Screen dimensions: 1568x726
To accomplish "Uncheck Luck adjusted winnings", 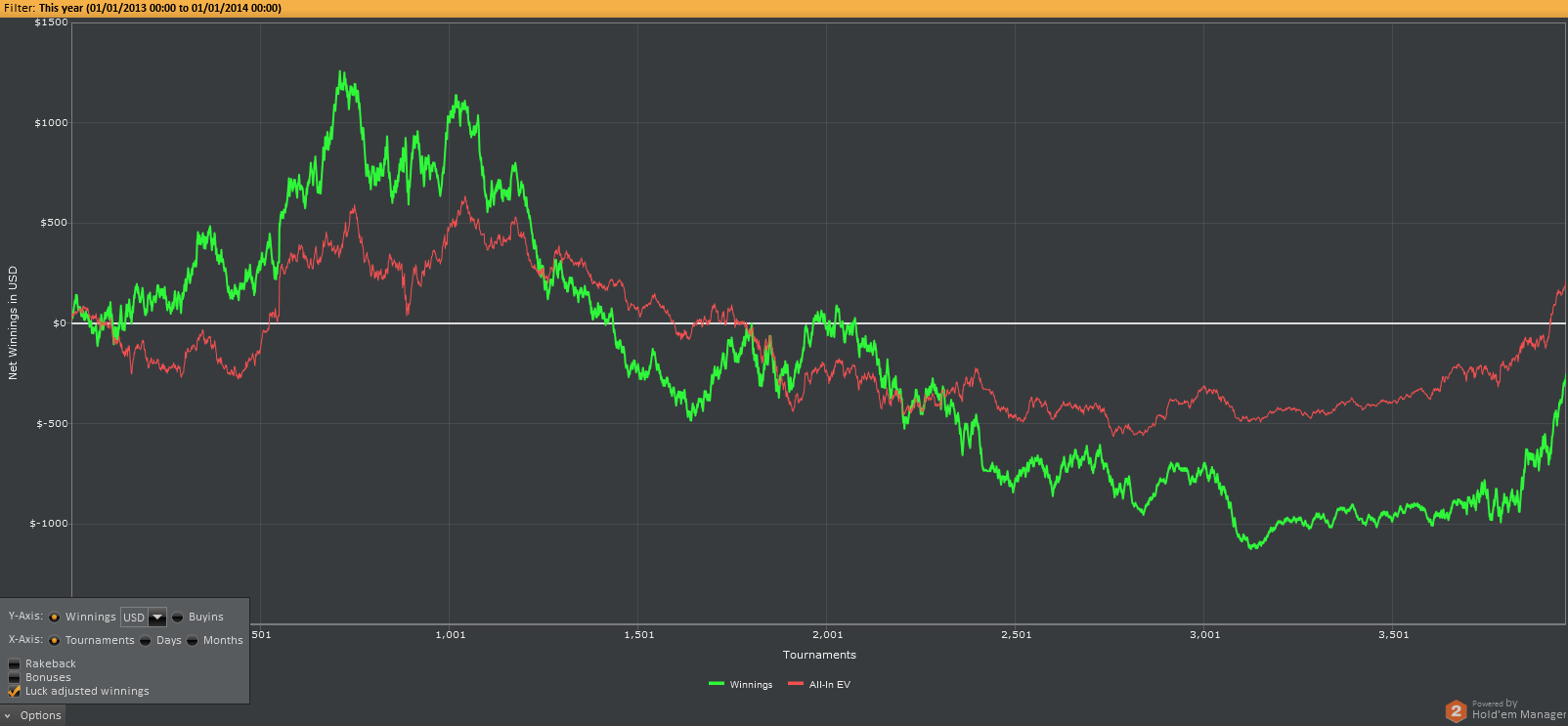I will coord(15,691).
